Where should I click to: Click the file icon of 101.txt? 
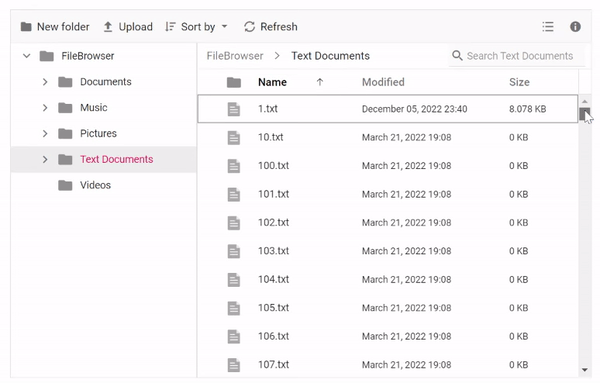[234, 194]
